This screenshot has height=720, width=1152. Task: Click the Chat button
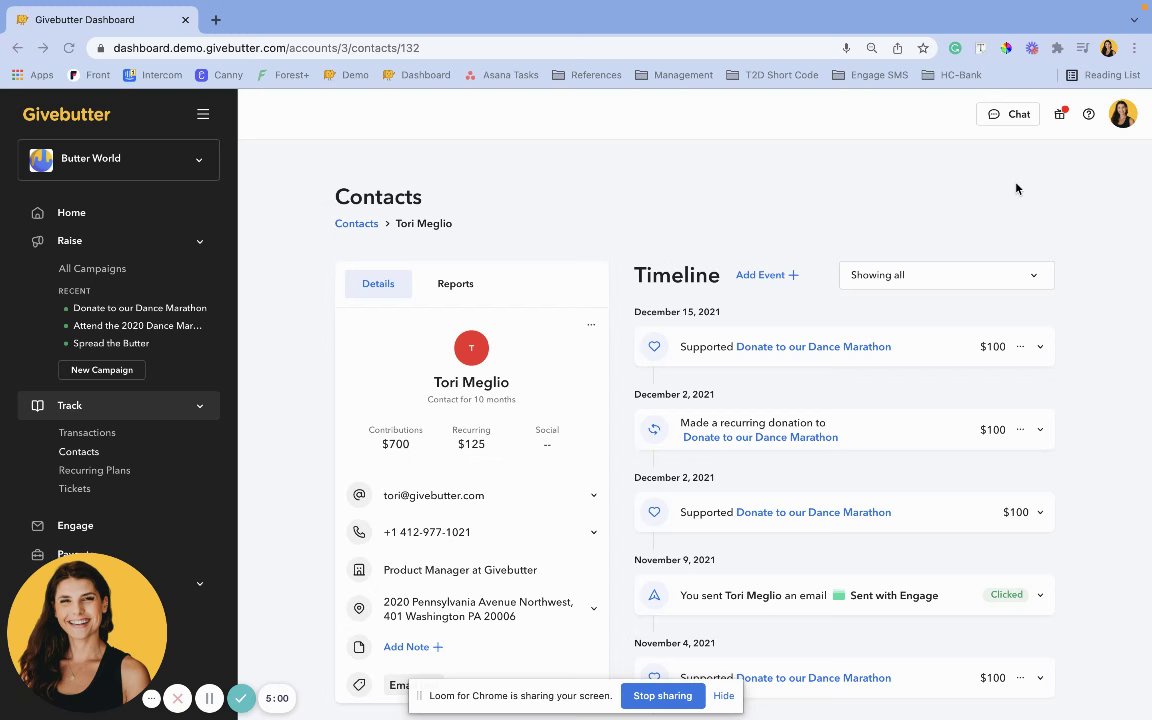coord(1008,114)
